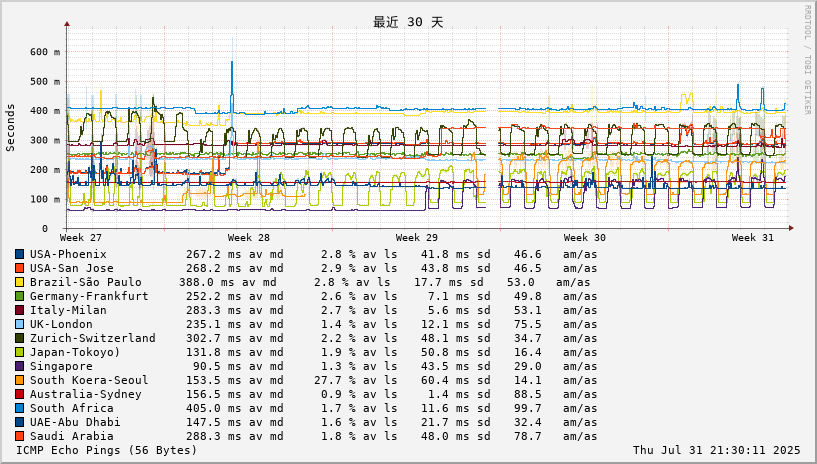817x464 pixels.
Task: Select the Brazil-São Paulo legend label
Action: pyautogui.click(x=85, y=282)
